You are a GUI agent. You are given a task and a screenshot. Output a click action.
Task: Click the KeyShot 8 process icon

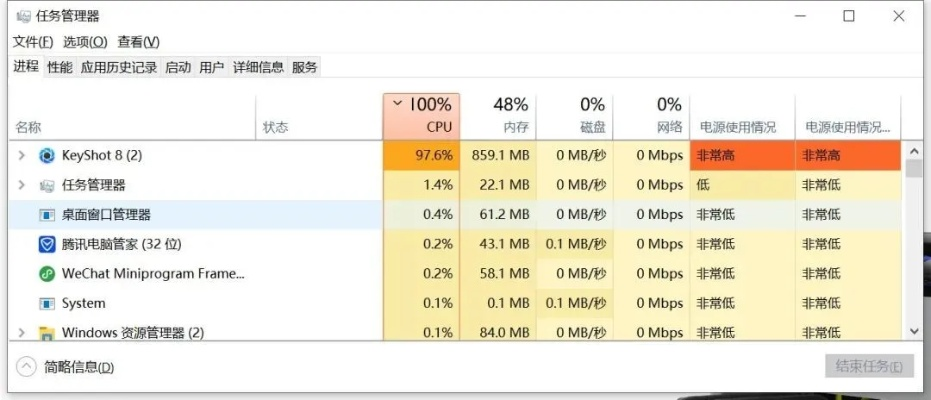tap(46, 156)
